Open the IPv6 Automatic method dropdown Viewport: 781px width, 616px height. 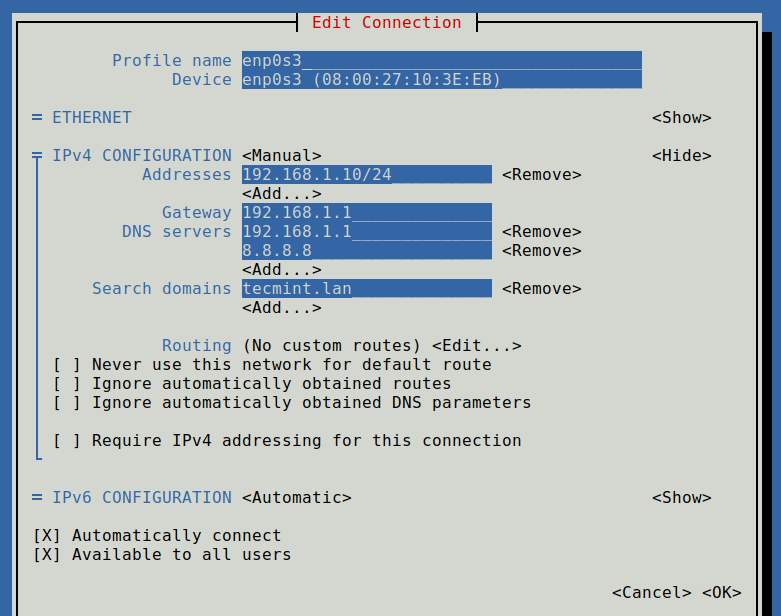[x=297, y=498]
